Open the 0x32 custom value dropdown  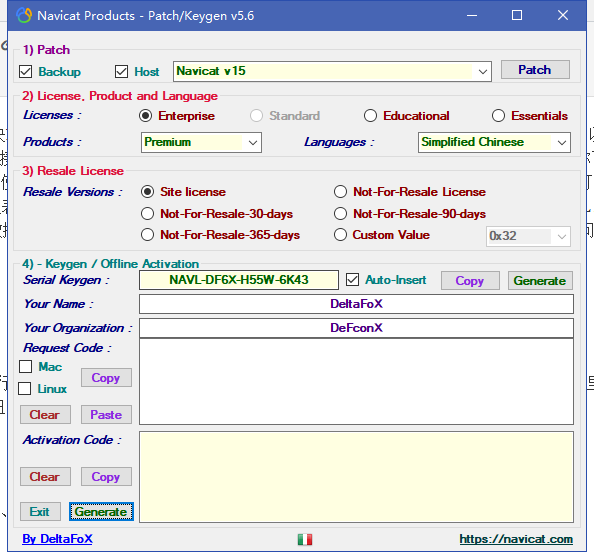tap(528, 236)
